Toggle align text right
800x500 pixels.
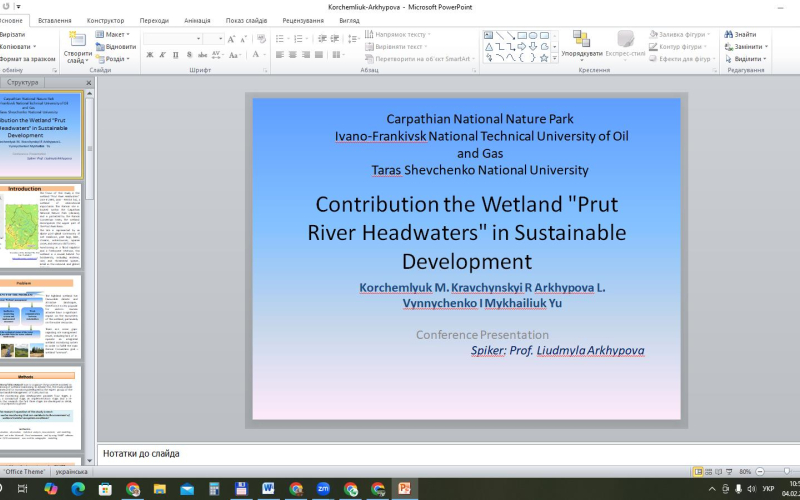306,55
